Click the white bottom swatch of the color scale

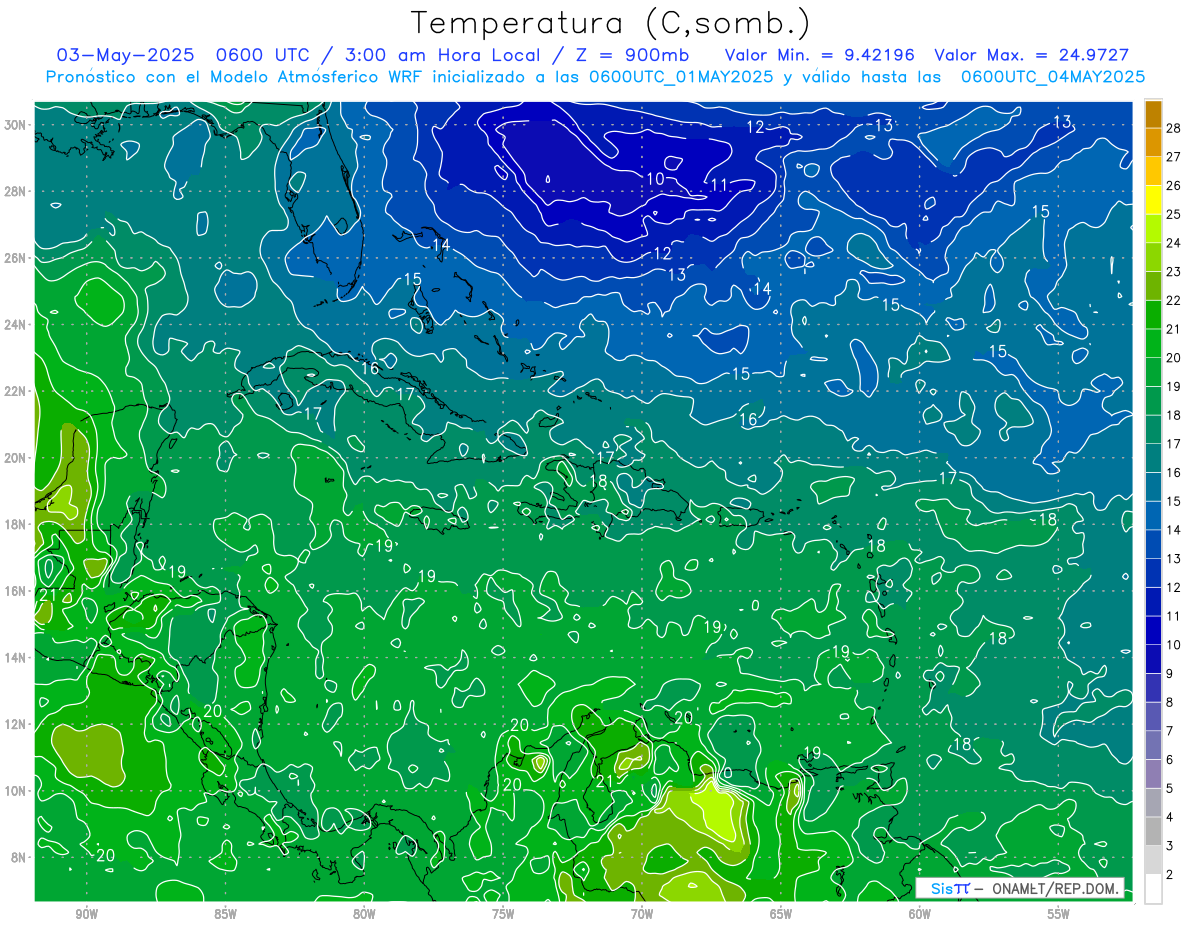click(x=1153, y=888)
